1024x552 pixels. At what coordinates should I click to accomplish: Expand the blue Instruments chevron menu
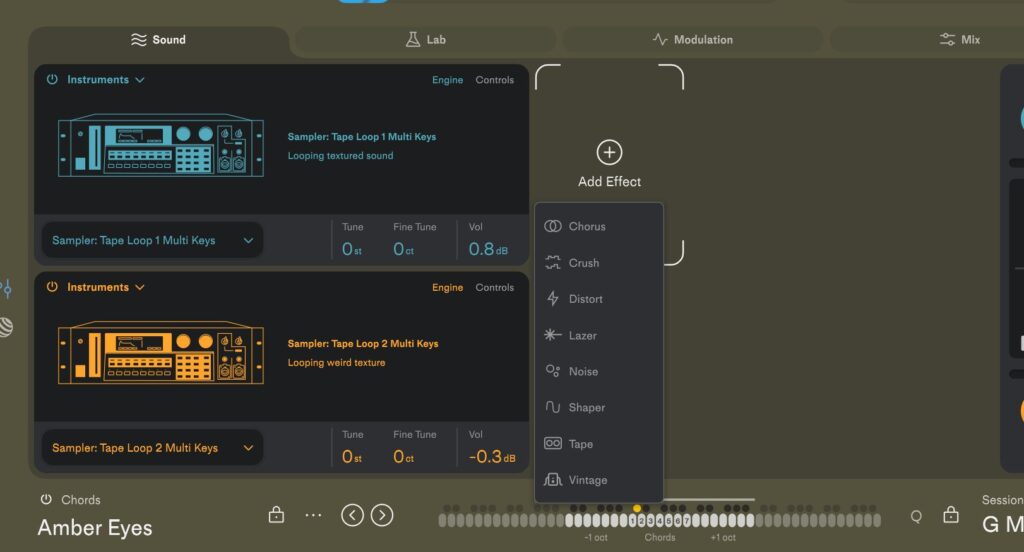[140, 80]
